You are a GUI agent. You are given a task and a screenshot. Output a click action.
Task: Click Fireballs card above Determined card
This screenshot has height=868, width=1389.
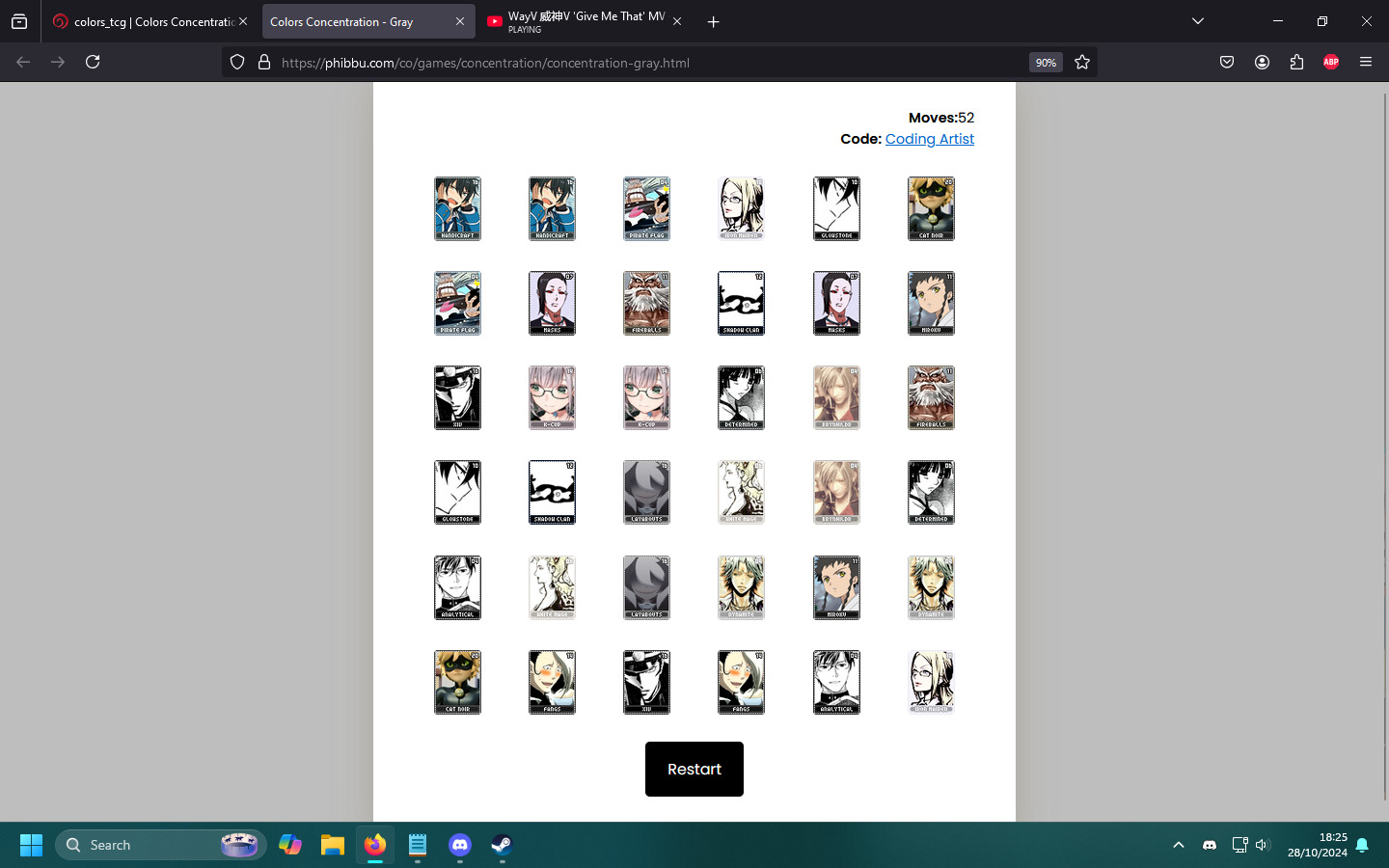(931, 397)
